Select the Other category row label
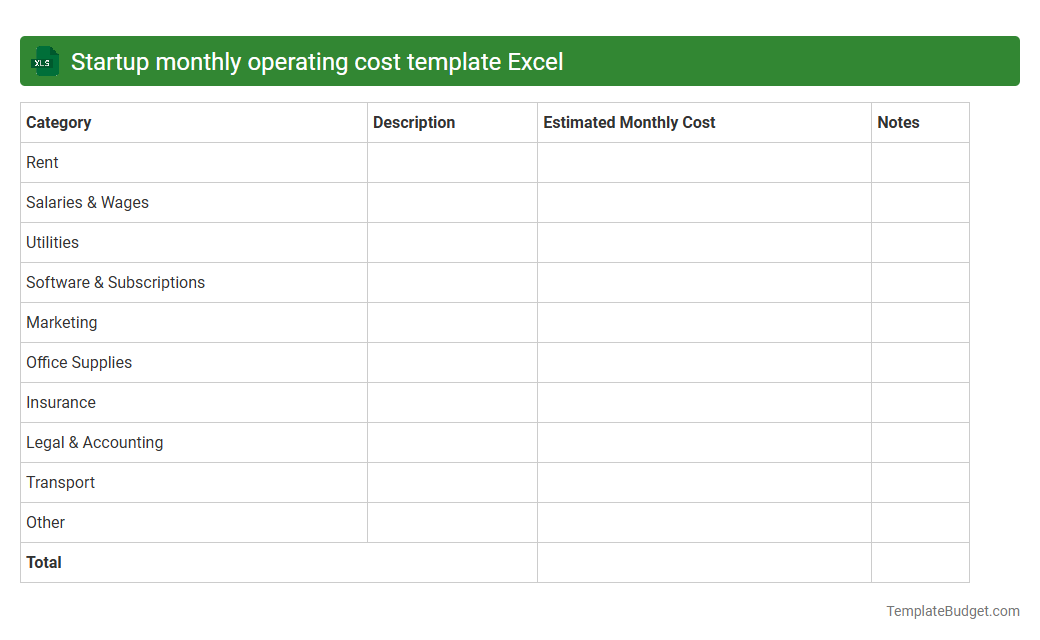 46,522
